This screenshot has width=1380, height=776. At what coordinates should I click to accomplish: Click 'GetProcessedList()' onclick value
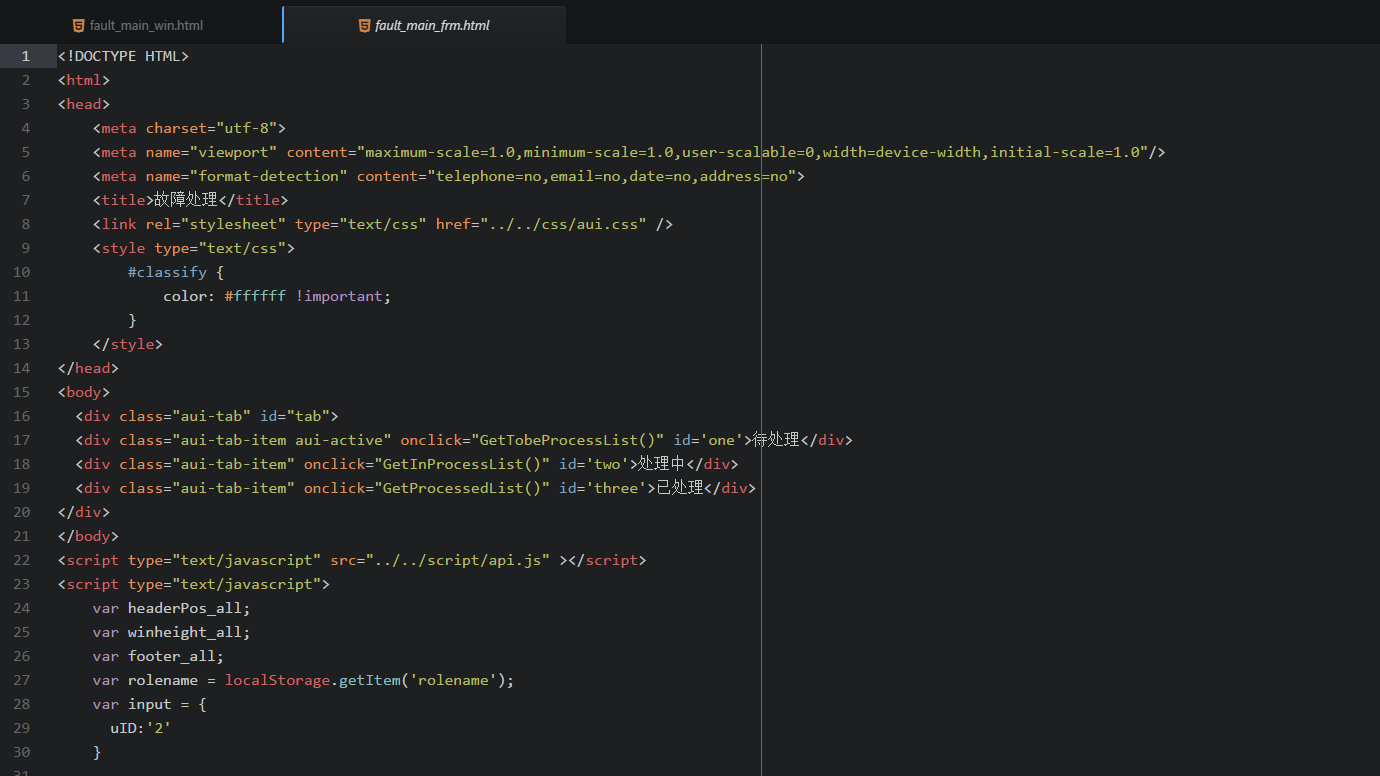click(x=462, y=488)
